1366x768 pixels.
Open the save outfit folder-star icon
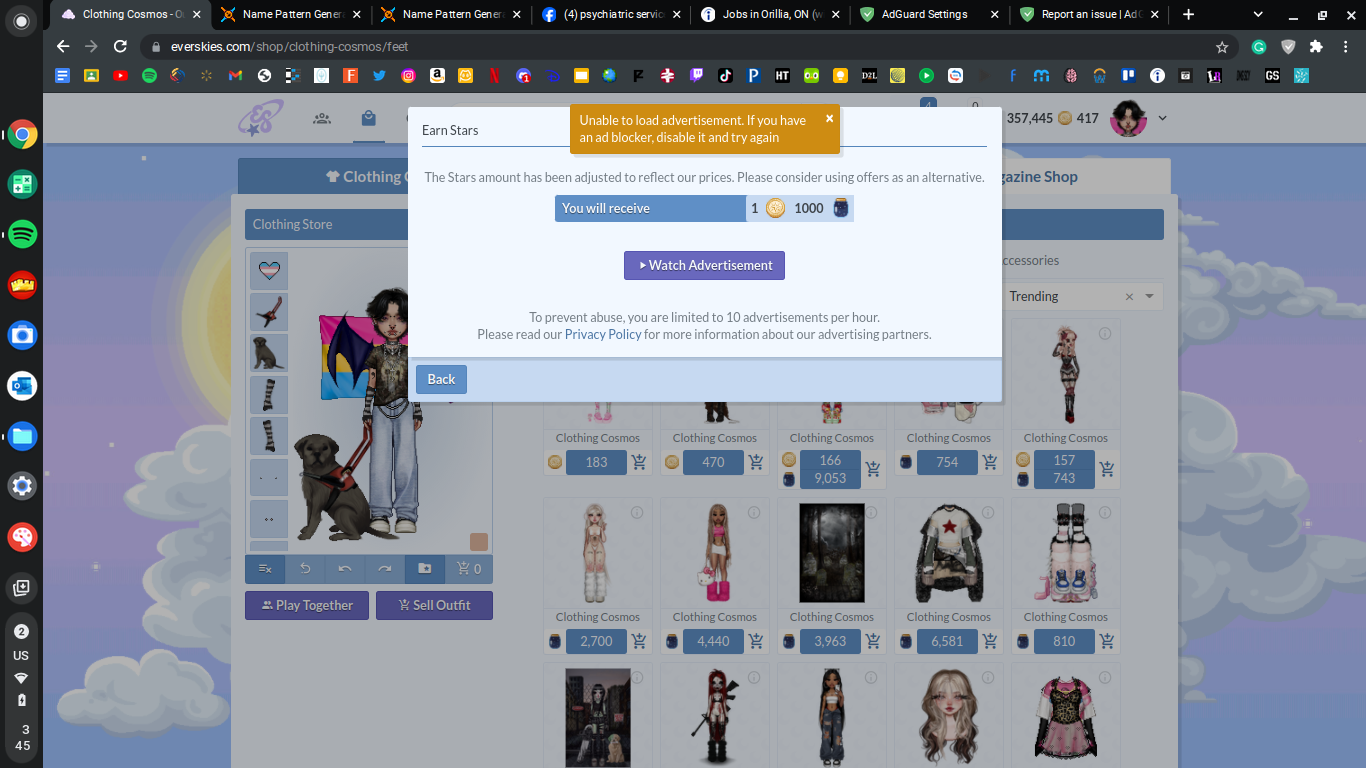(425, 568)
